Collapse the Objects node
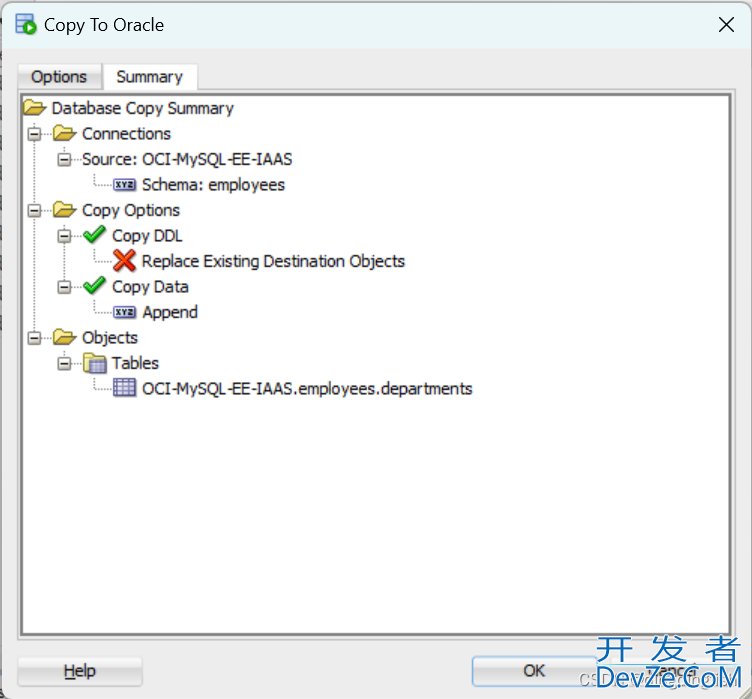752x699 pixels. tap(35, 338)
